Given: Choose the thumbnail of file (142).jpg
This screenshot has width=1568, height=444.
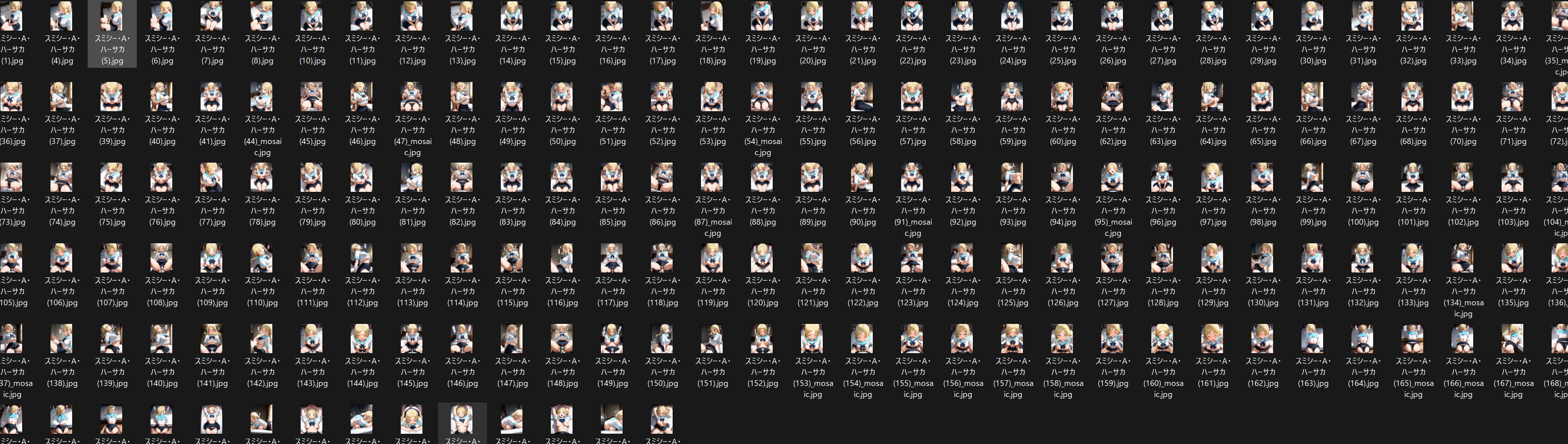Looking at the screenshot, I should pyautogui.click(x=262, y=339).
